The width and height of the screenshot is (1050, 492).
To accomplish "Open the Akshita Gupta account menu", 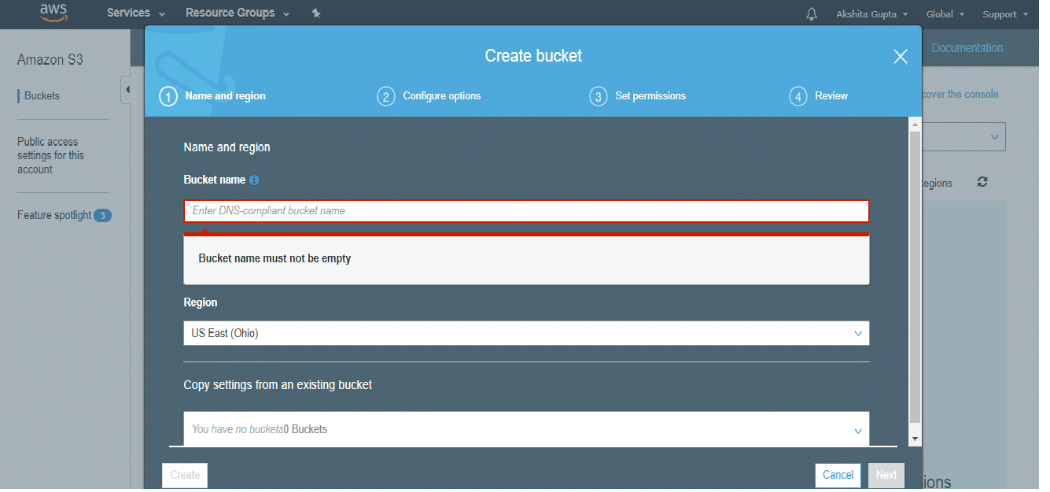I will coord(872,14).
